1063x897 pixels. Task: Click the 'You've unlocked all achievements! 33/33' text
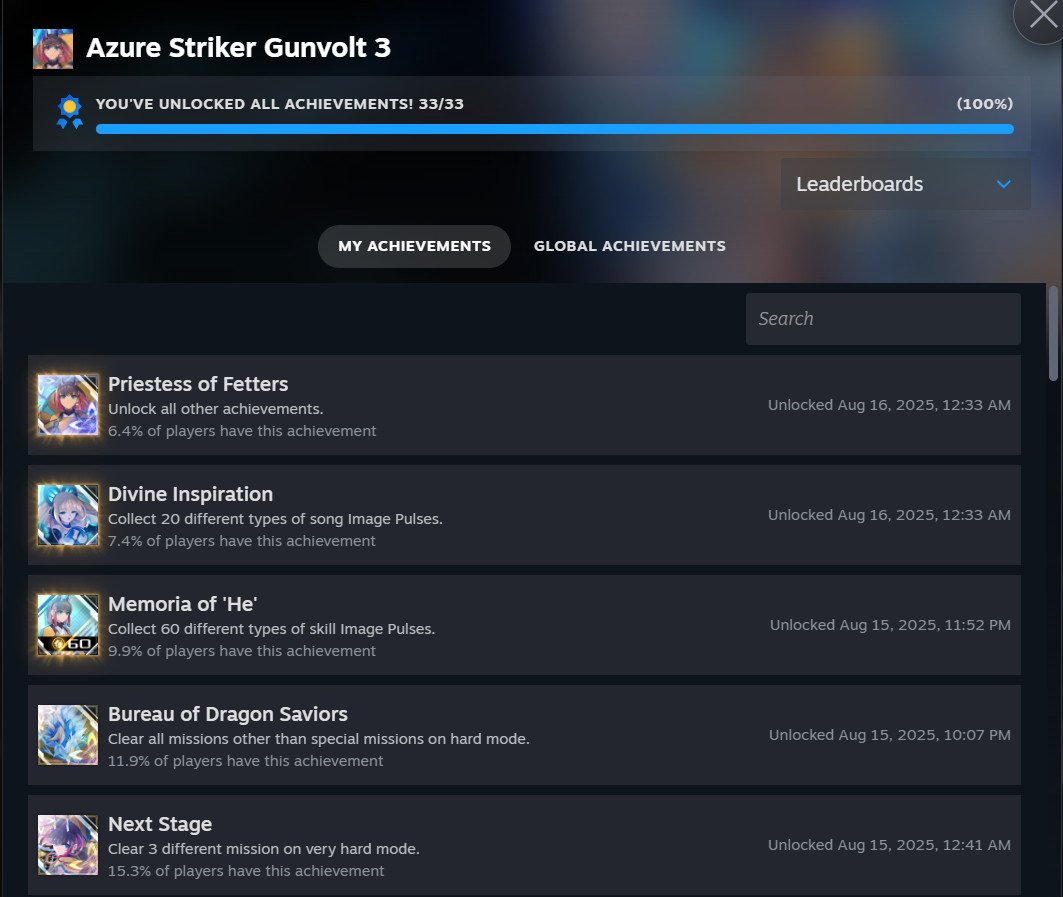(279, 104)
